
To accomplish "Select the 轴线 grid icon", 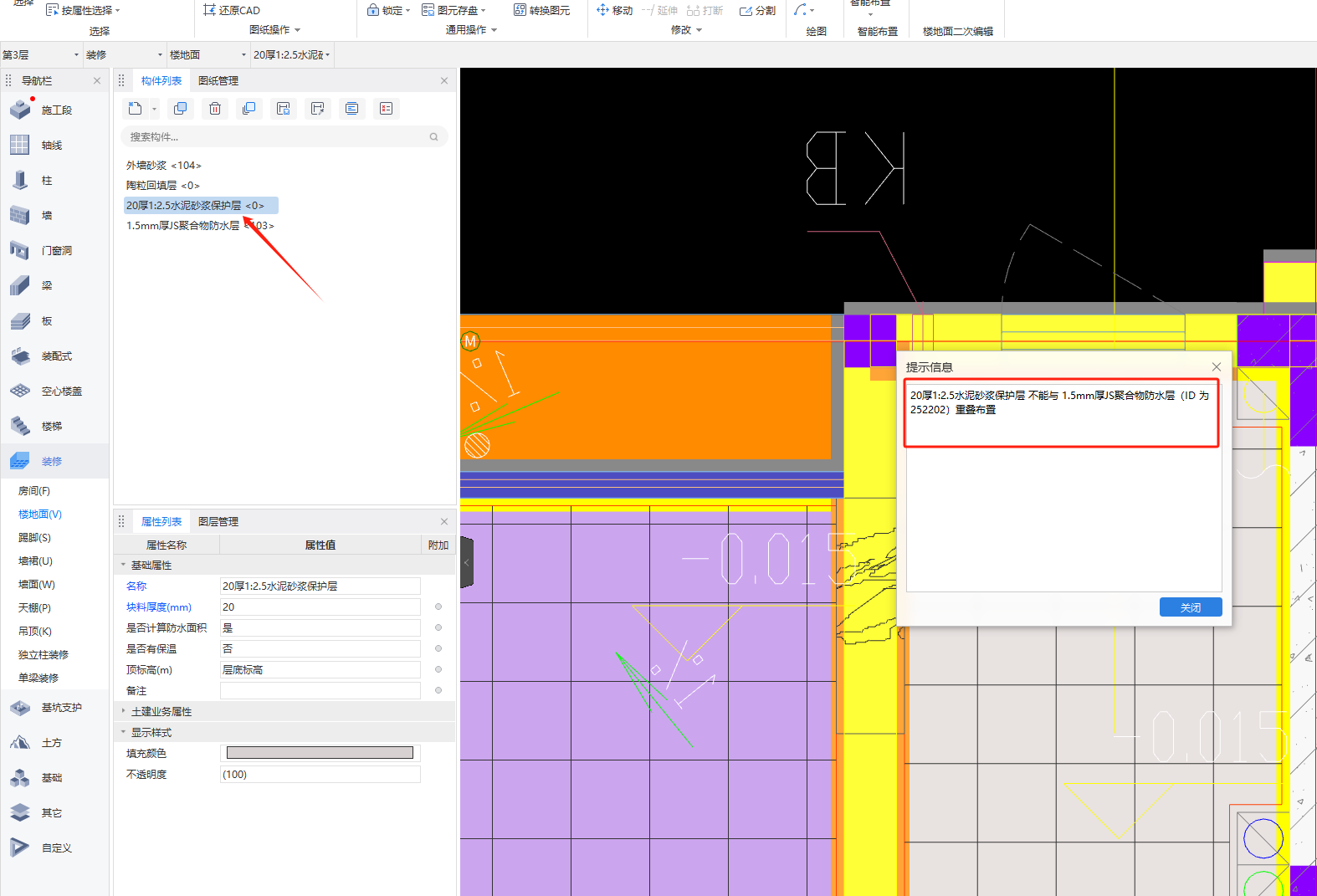I will point(20,145).
